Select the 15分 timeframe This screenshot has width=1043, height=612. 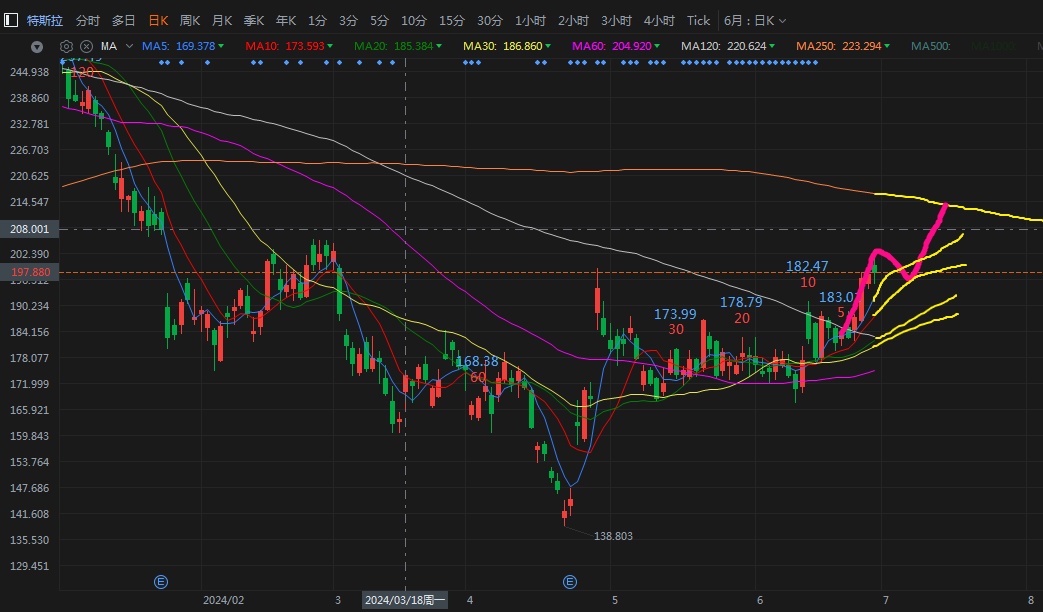tap(452, 20)
